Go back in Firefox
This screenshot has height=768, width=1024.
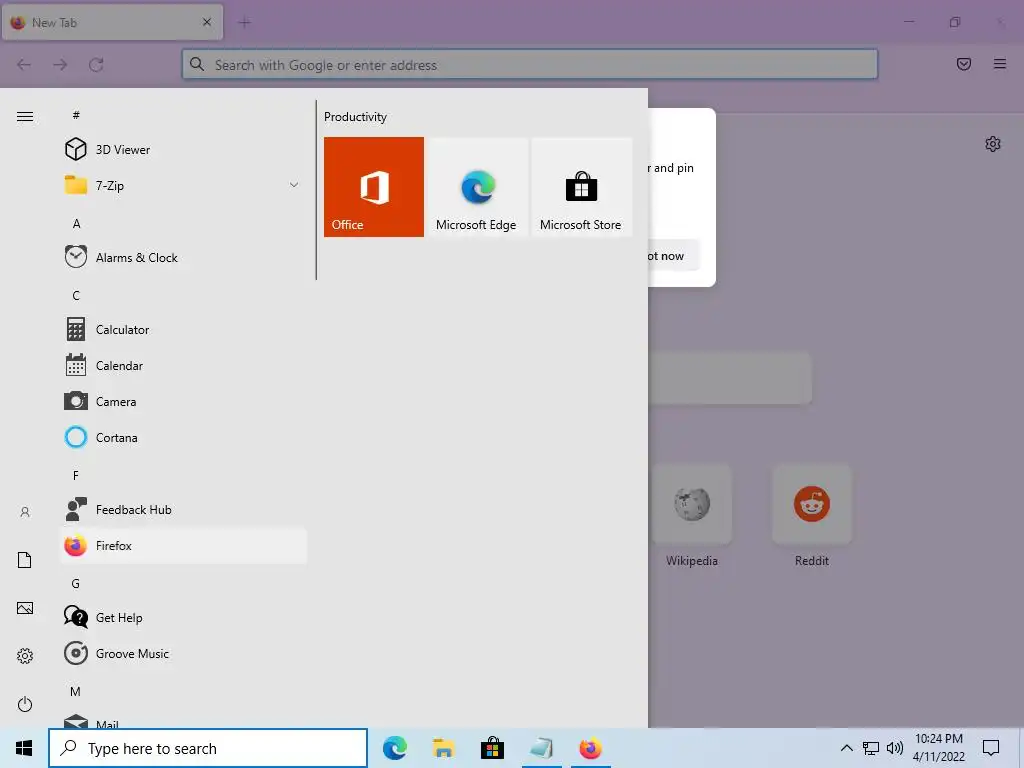(x=24, y=65)
